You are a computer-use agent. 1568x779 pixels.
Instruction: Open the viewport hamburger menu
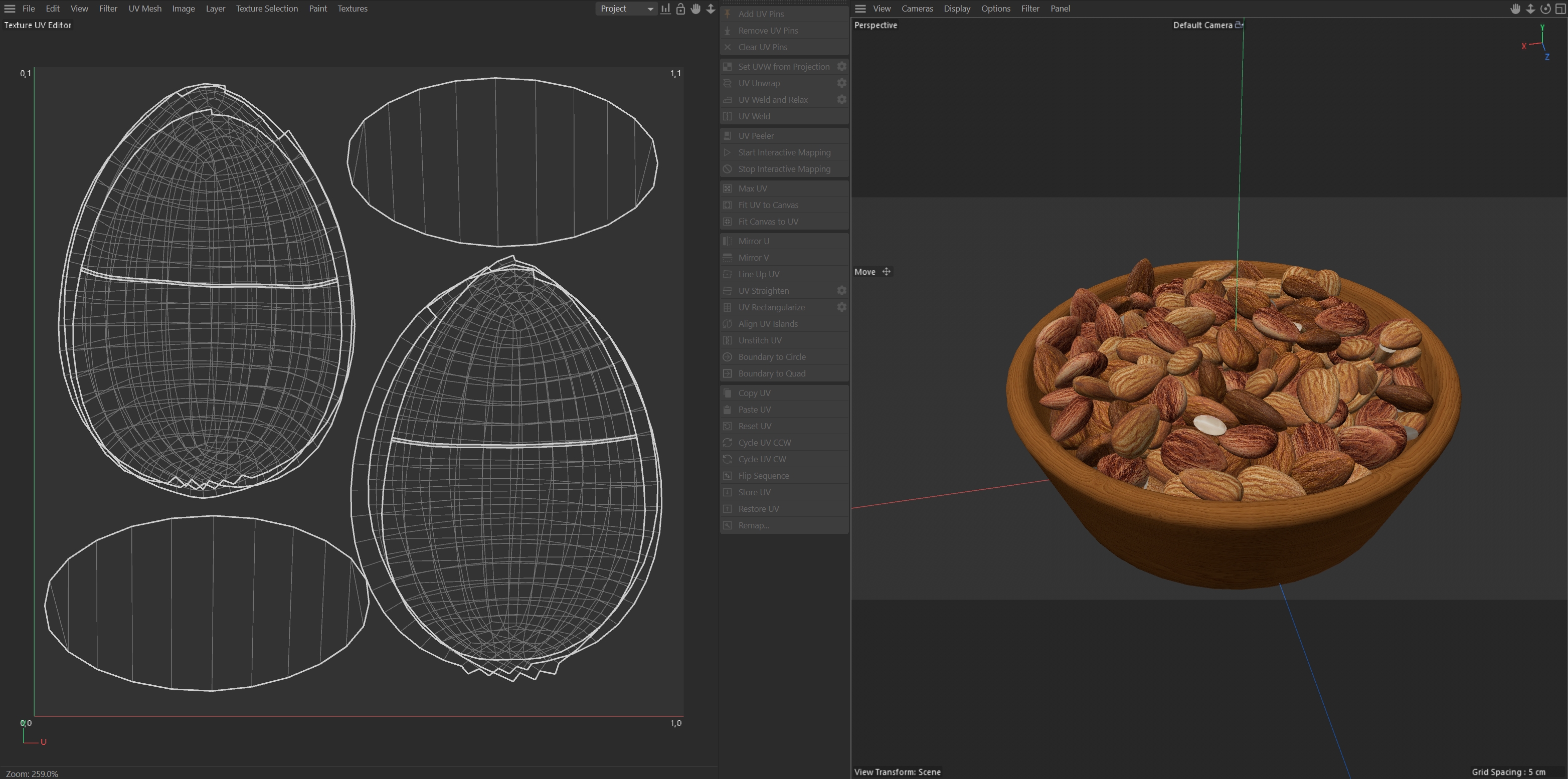(x=860, y=9)
